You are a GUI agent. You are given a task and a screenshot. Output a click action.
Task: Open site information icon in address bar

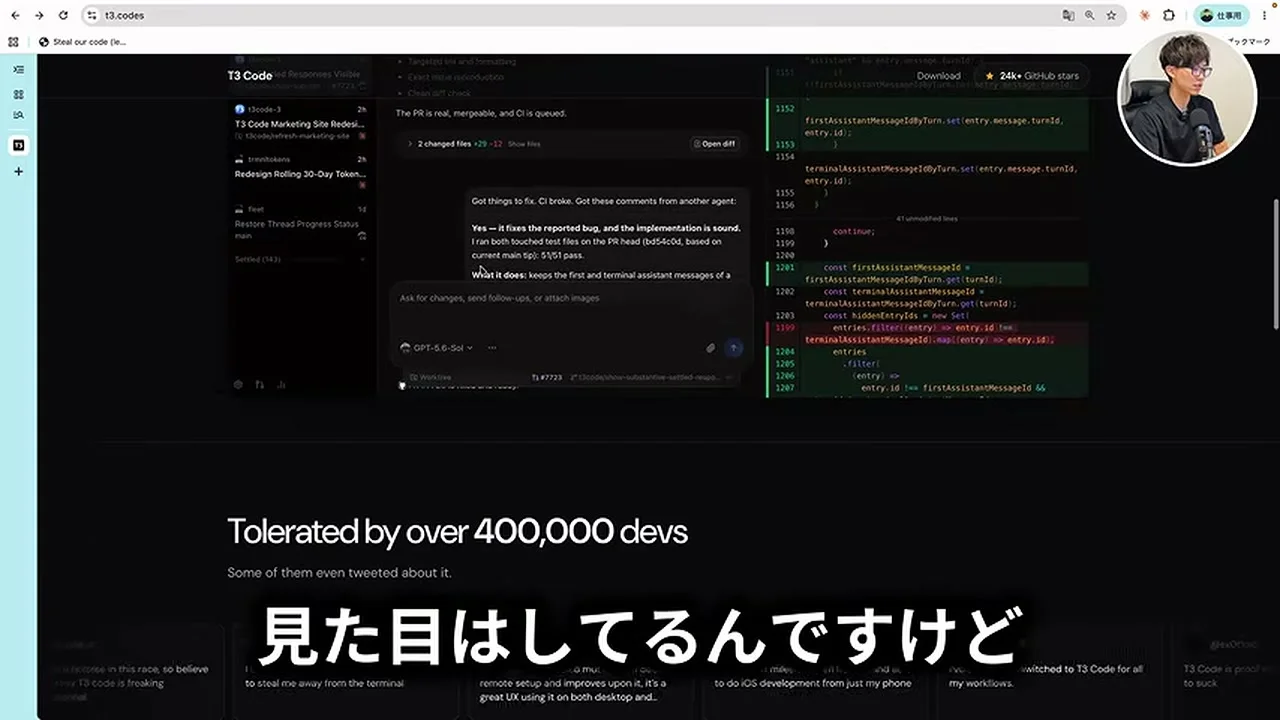point(92,16)
